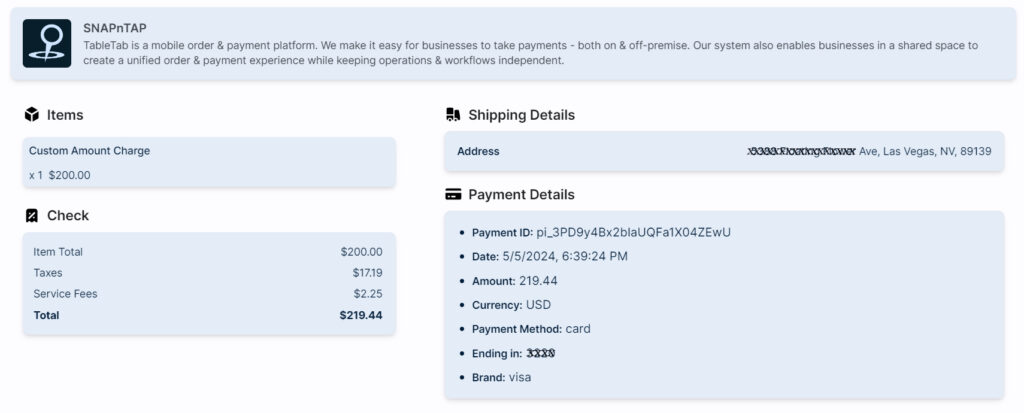Click the Check receipt icon

tap(32, 216)
